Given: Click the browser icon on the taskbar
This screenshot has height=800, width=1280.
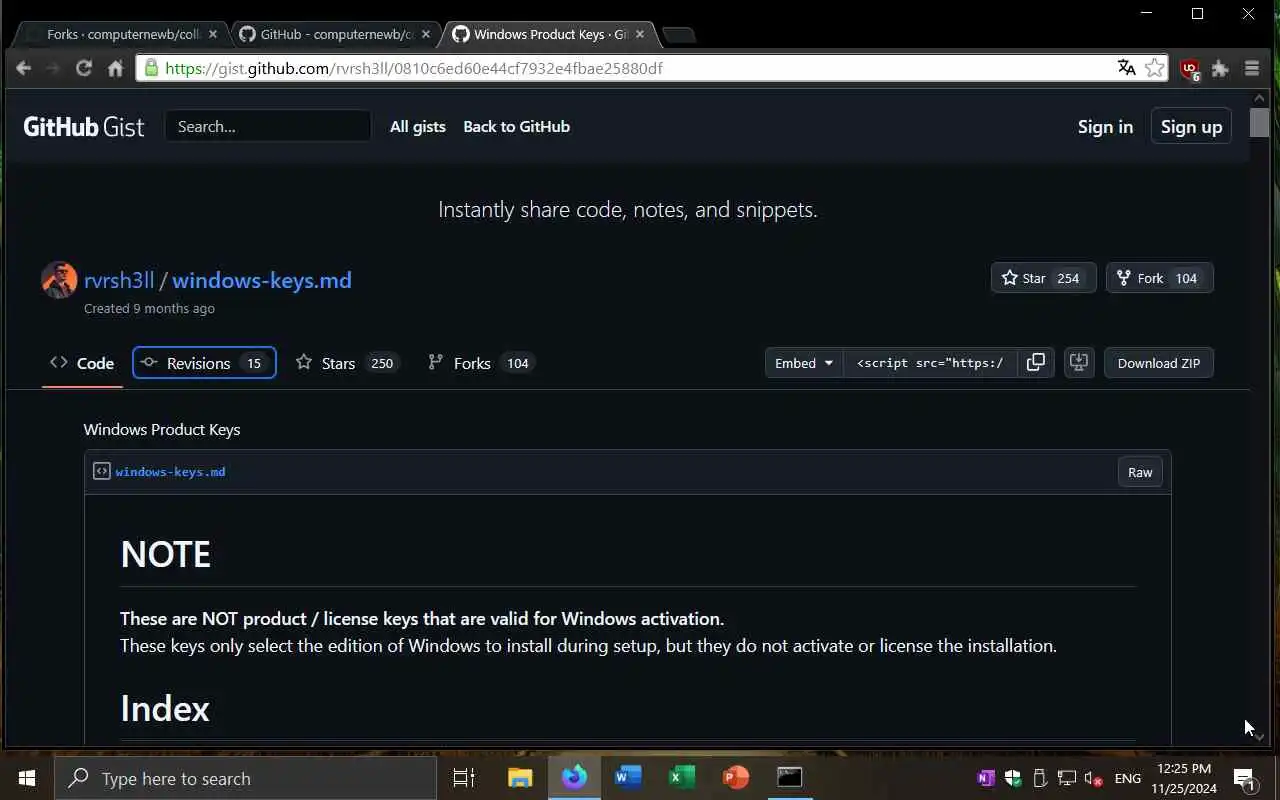Looking at the screenshot, I should tap(574, 778).
